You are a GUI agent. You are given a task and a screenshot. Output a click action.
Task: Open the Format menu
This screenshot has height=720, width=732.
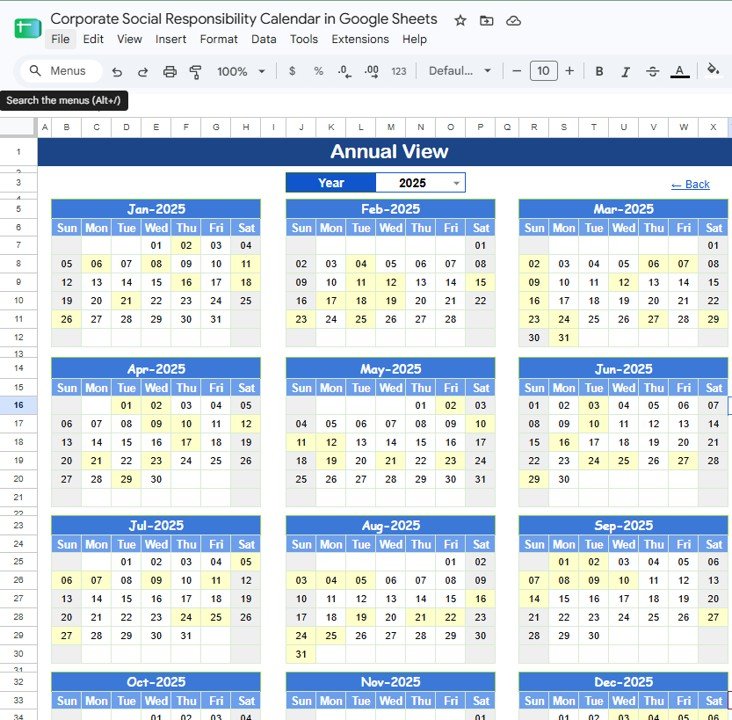[x=218, y=39]
